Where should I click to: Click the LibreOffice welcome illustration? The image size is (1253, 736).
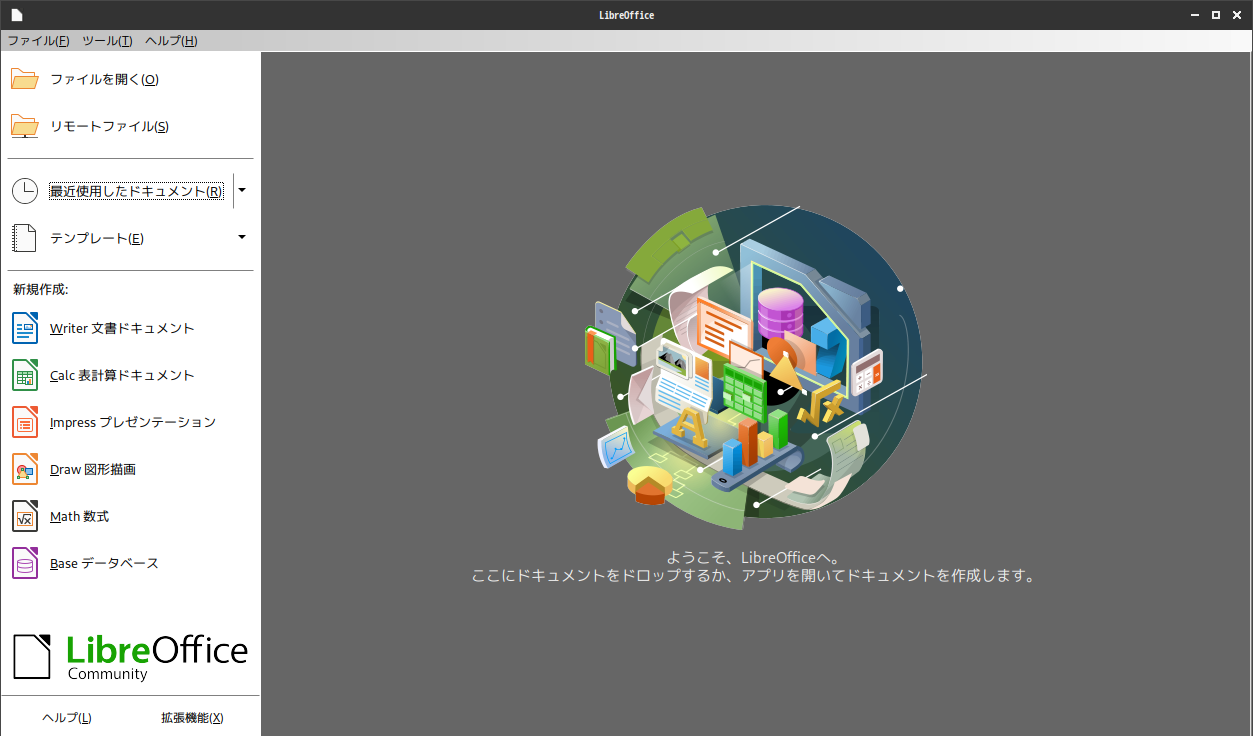coord(756,369)
